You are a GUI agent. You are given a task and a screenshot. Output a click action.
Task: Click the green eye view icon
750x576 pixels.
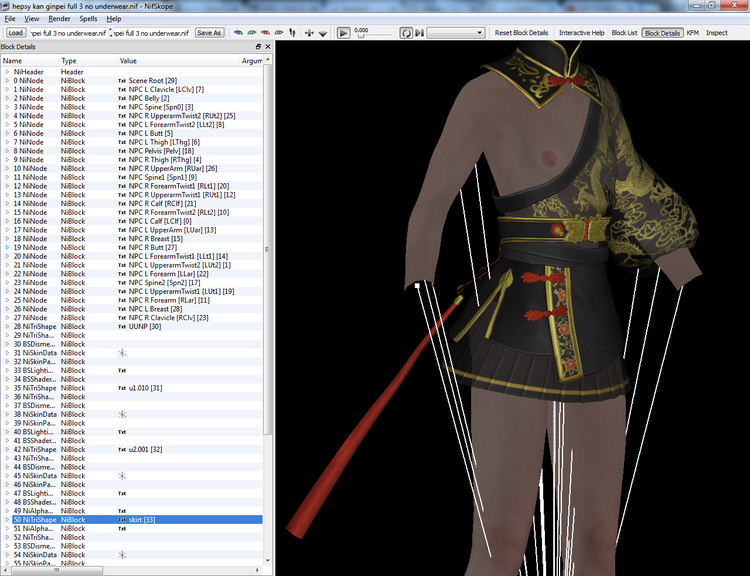tap(252, 33)
